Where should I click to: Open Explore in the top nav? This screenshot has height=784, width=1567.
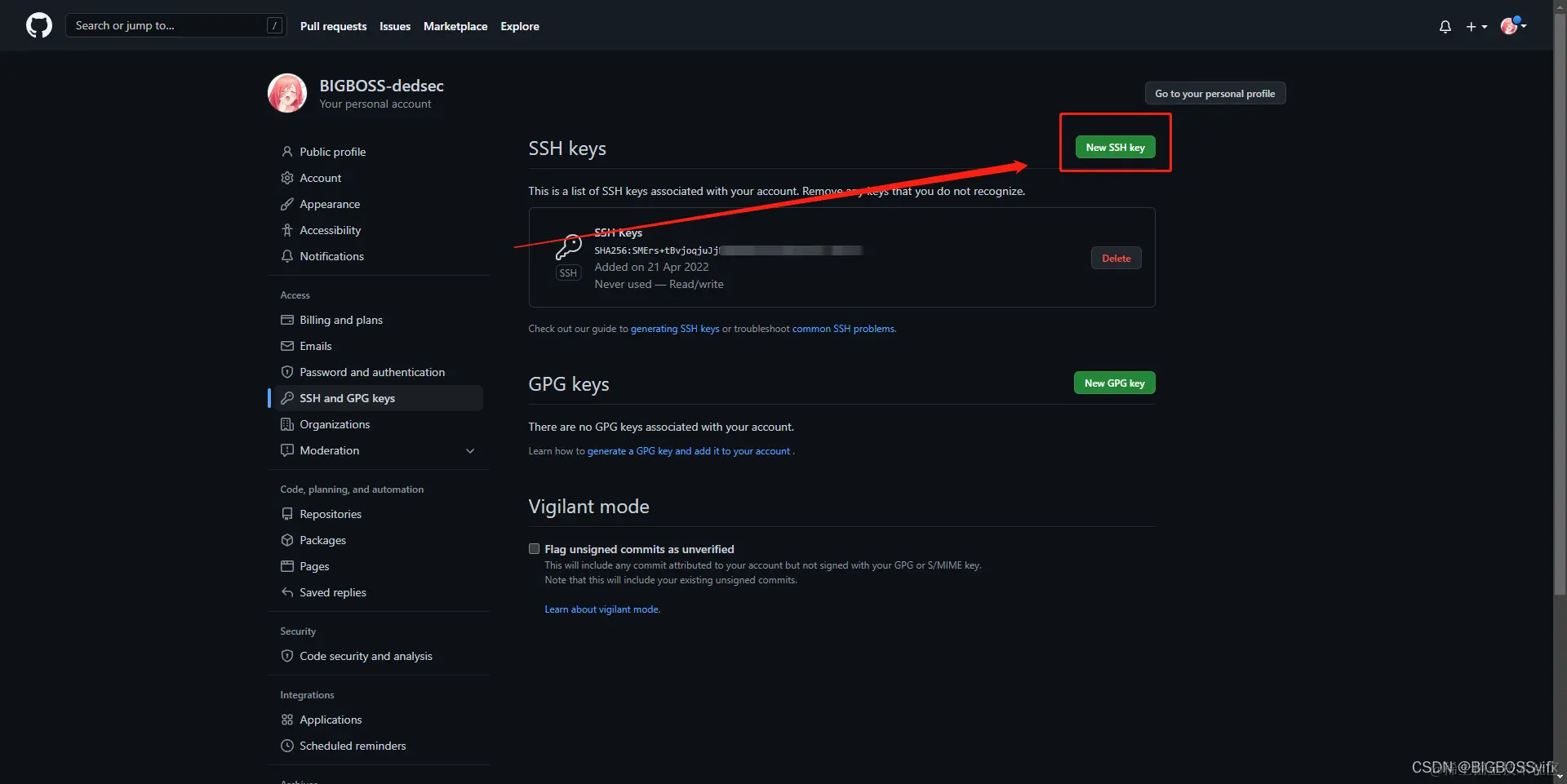coord(520,26)
